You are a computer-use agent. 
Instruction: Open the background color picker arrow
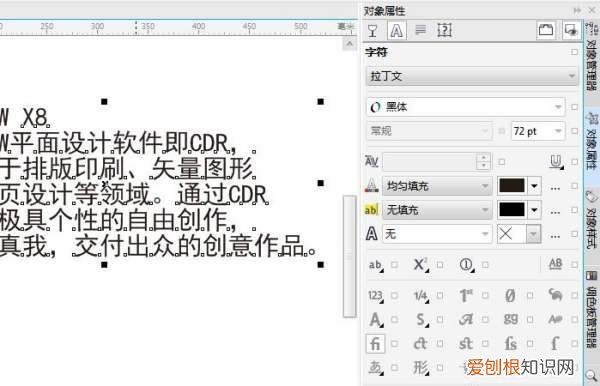[534, 210]
